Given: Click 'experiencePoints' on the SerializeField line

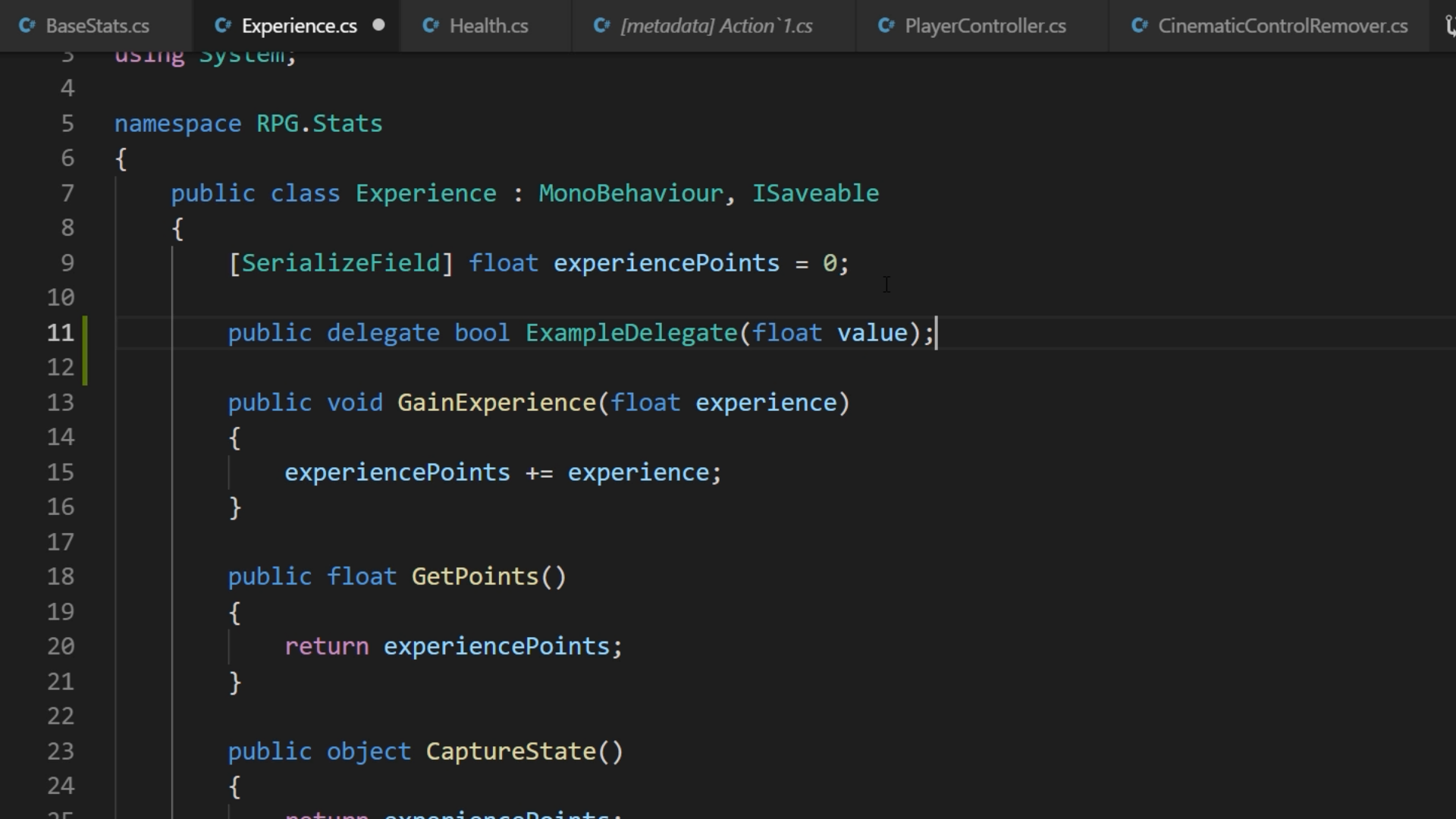Looking at the screenshot, I should point(667,263).
